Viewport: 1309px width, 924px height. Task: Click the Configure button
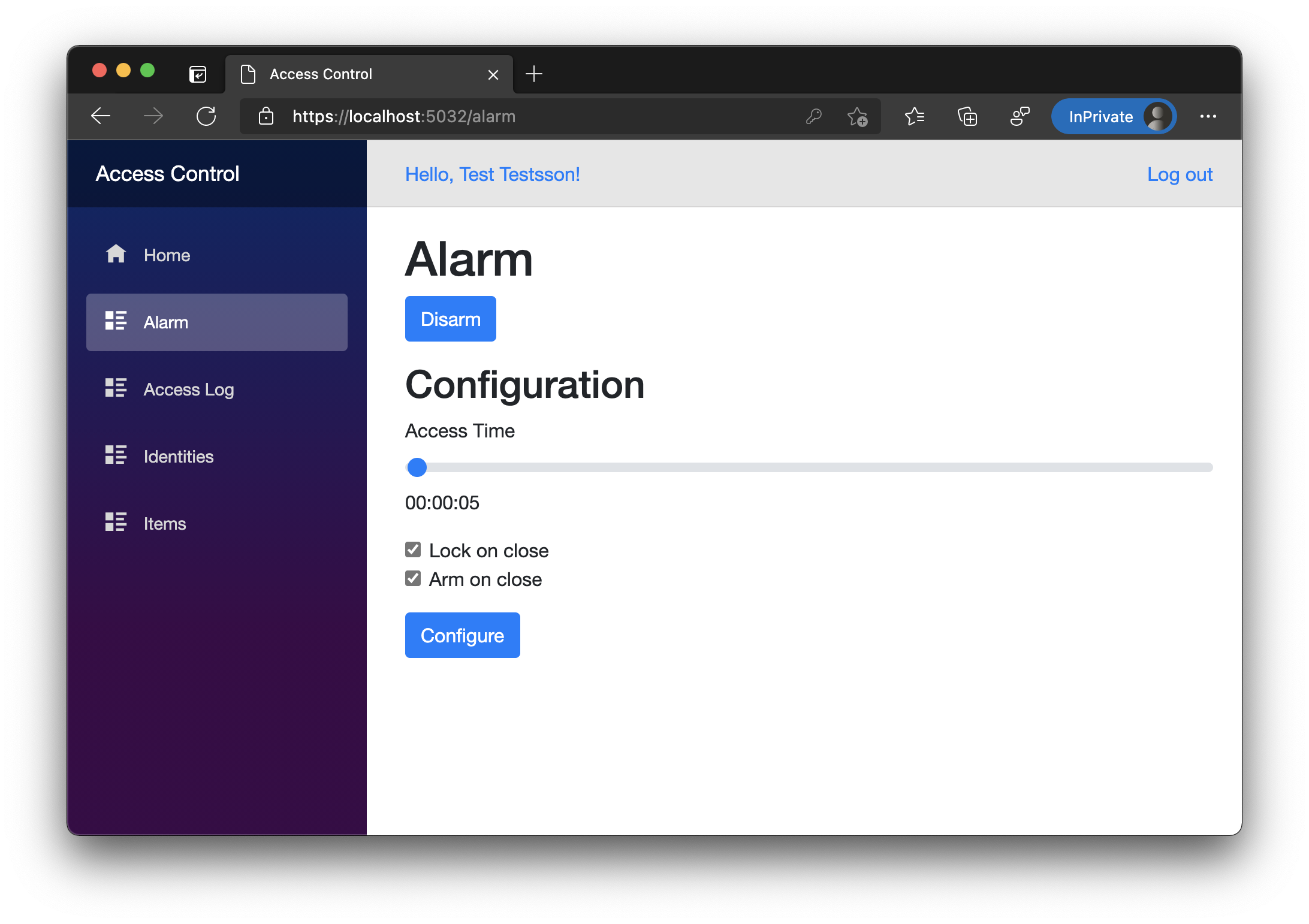click(x=462, y=635)
